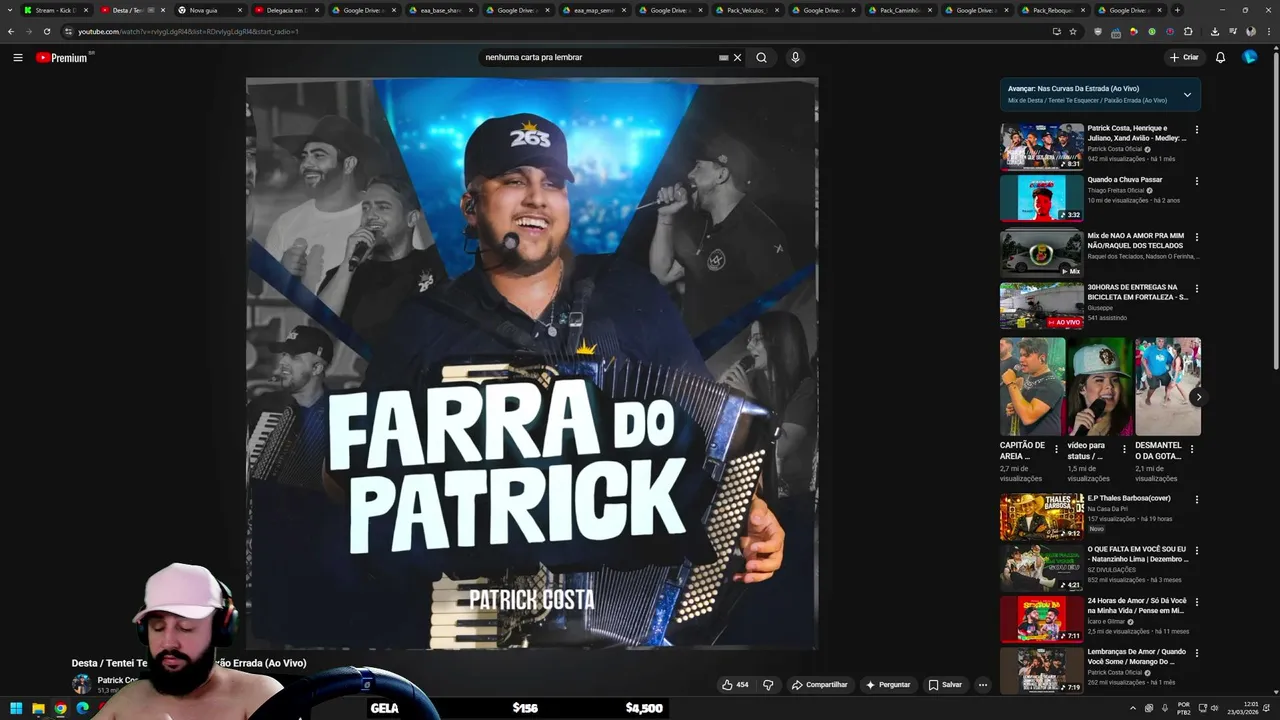Open the on-screen keyboard in search box
The width and height of the screenshot is (1280, 720).
tap(723, 57)
